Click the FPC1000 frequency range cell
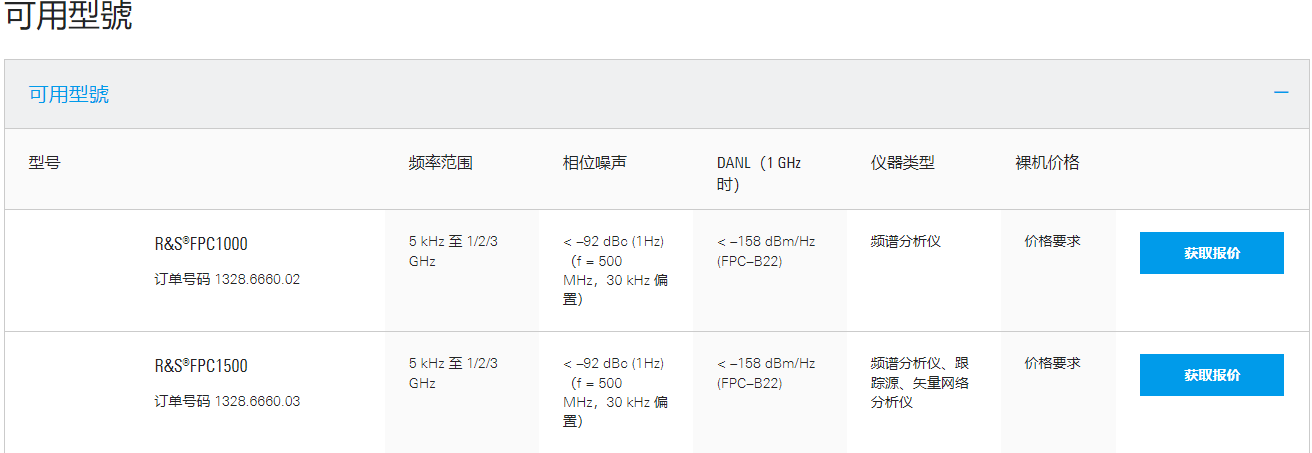The width and height of the screenshot is (1312, 453). (x=453, y=251)
